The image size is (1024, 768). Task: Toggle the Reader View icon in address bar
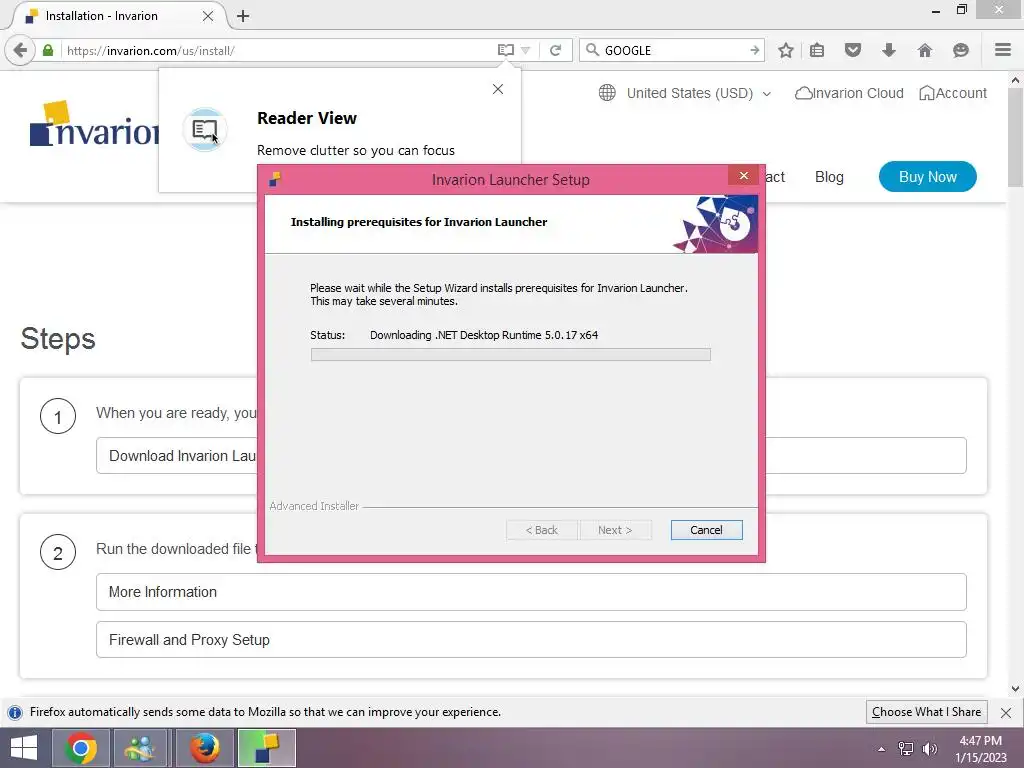pos(505,50)
